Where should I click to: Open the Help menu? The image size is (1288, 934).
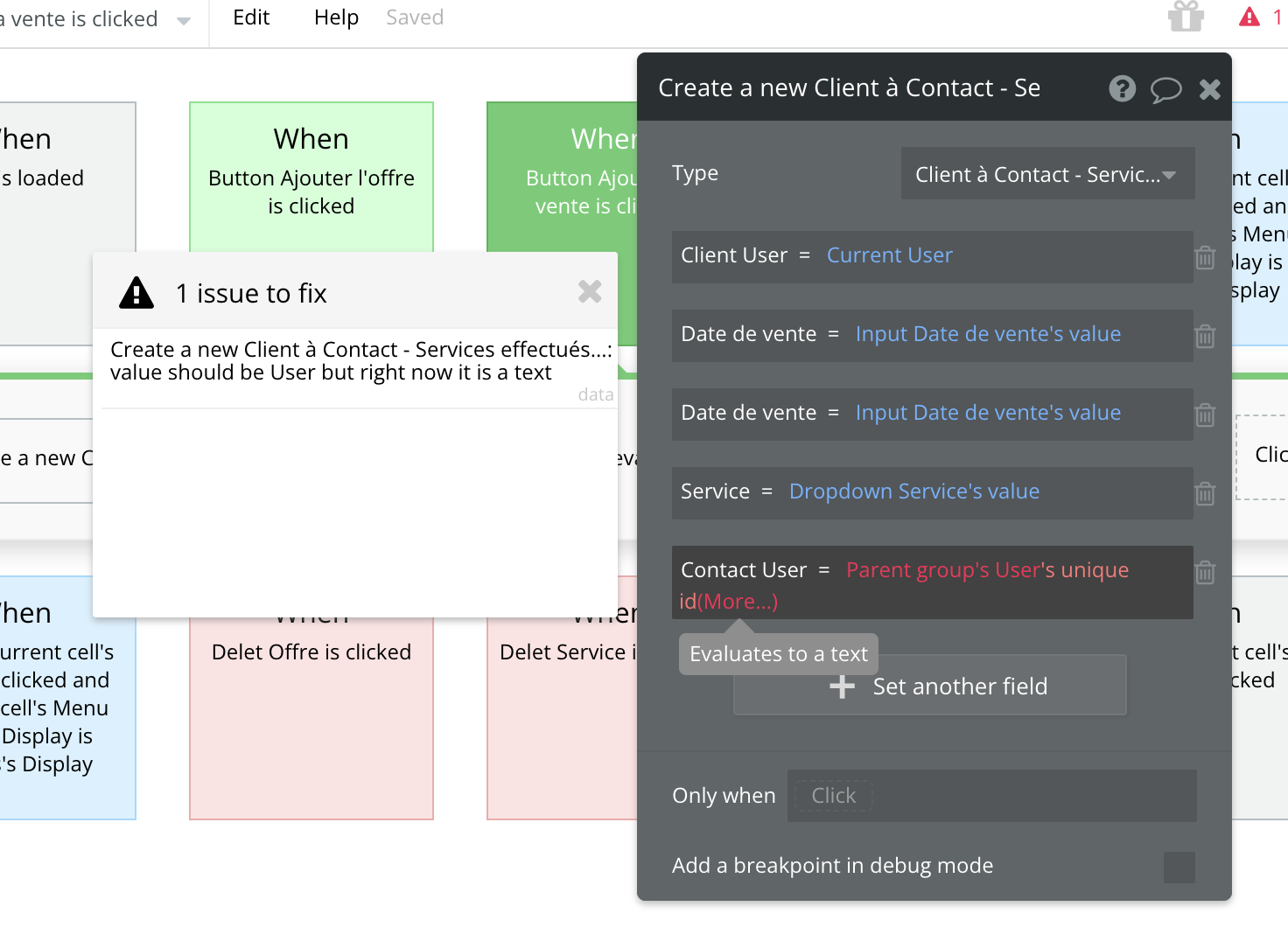pos(336,17)
